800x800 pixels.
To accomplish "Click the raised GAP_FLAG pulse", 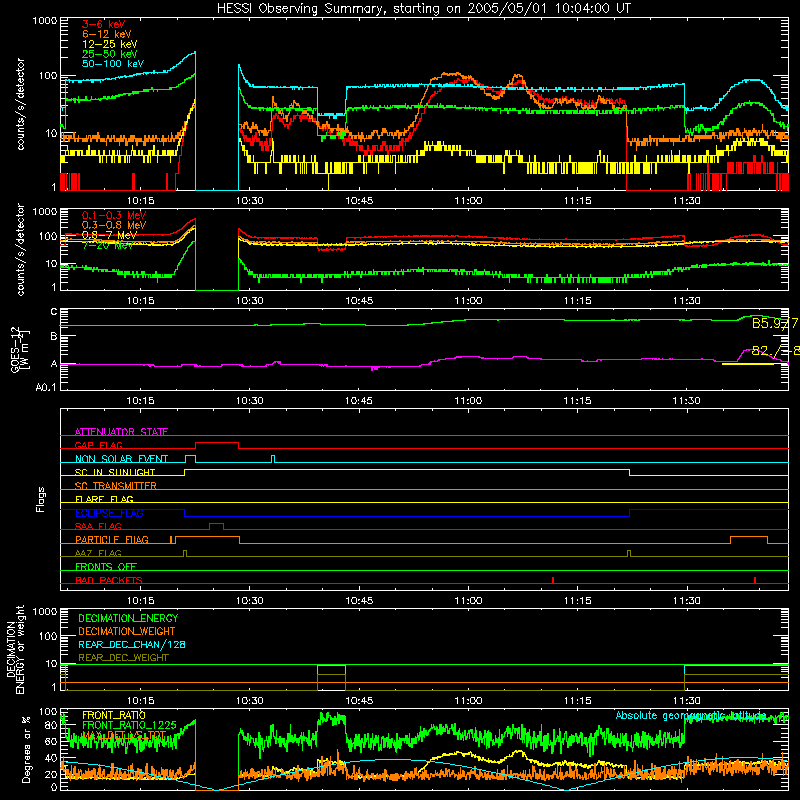I will 217,443.
